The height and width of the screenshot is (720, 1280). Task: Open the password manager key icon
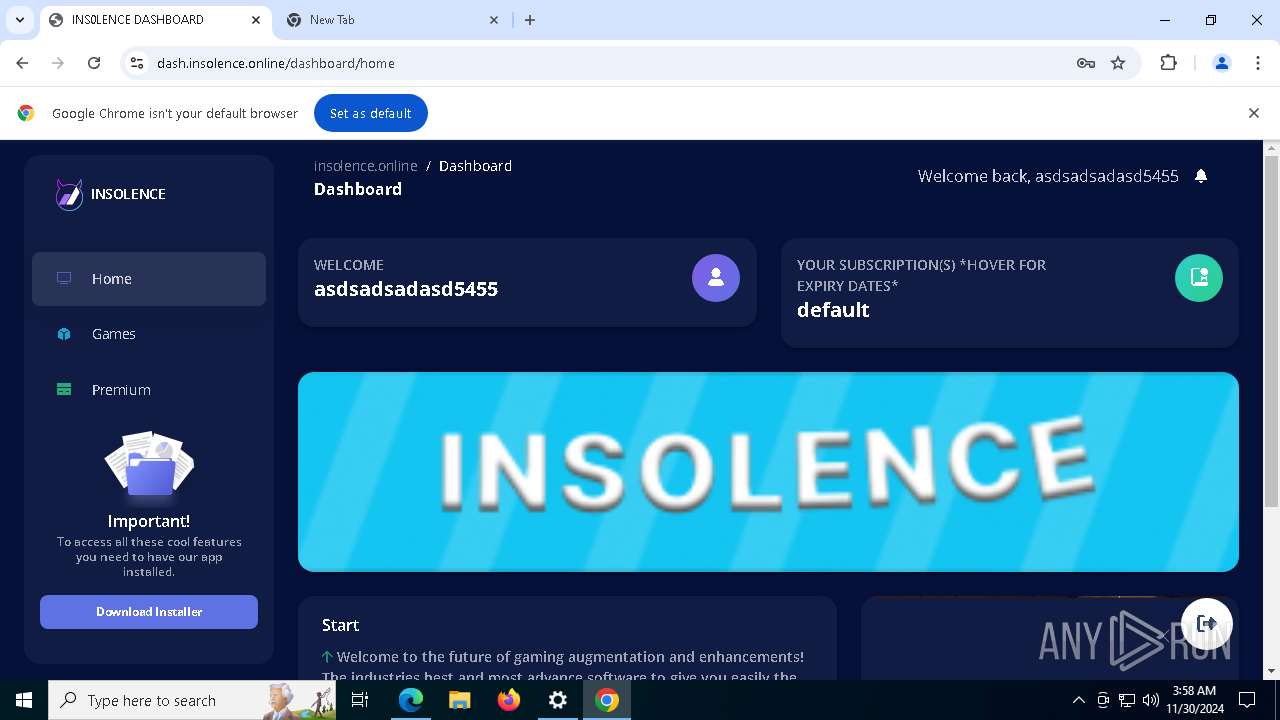(1086, 63)
